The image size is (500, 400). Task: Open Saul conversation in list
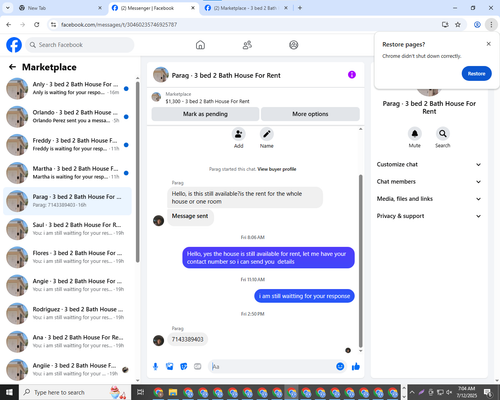click(68, 229)
